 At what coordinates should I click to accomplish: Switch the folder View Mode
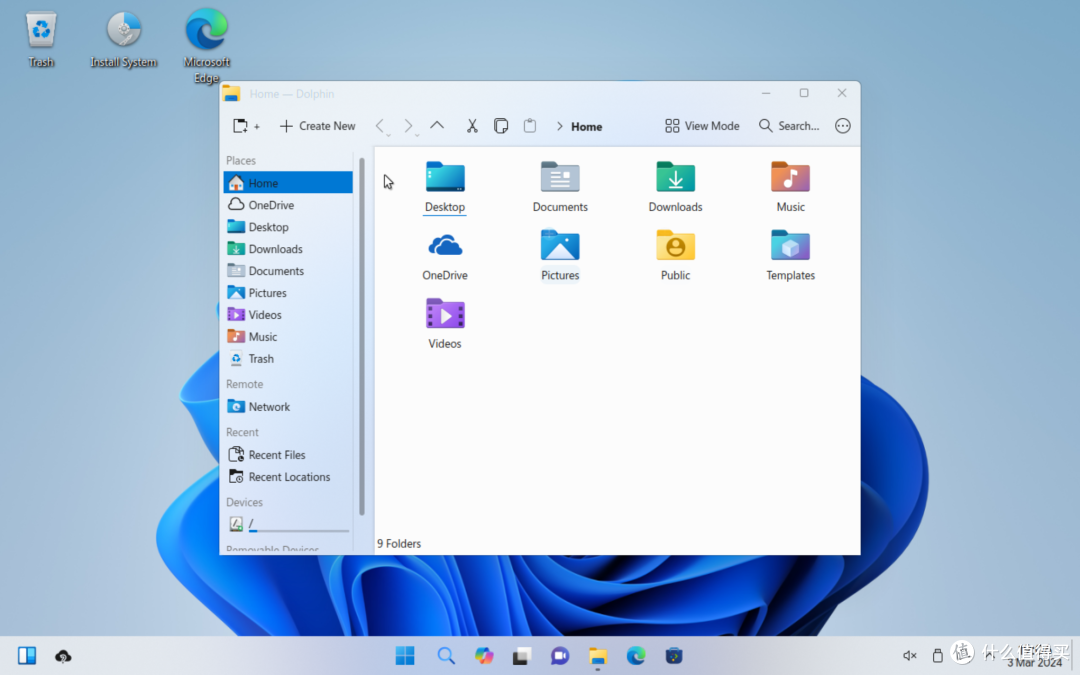(x=701, y=126)
